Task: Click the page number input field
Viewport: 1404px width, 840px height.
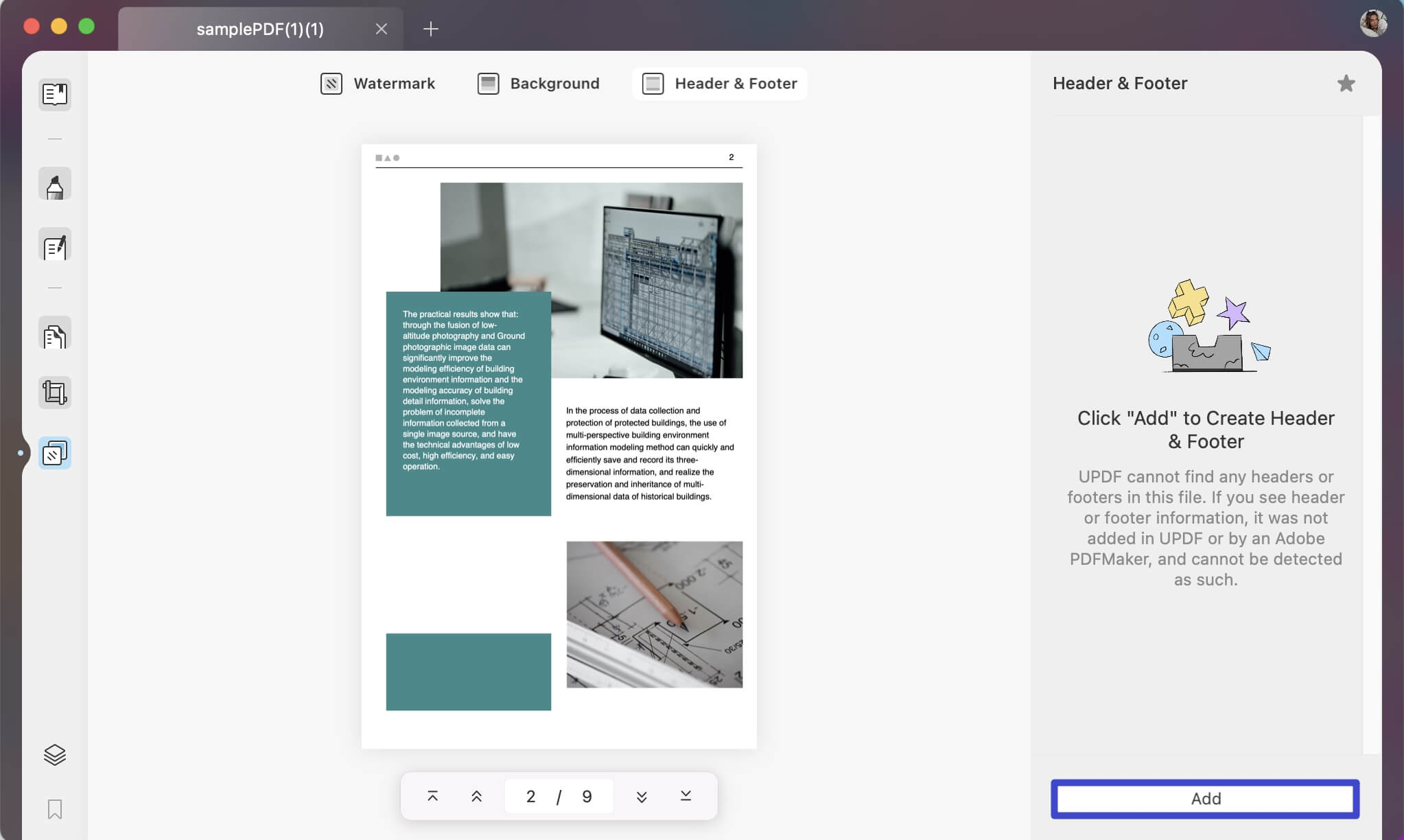Action: [558, 795]
